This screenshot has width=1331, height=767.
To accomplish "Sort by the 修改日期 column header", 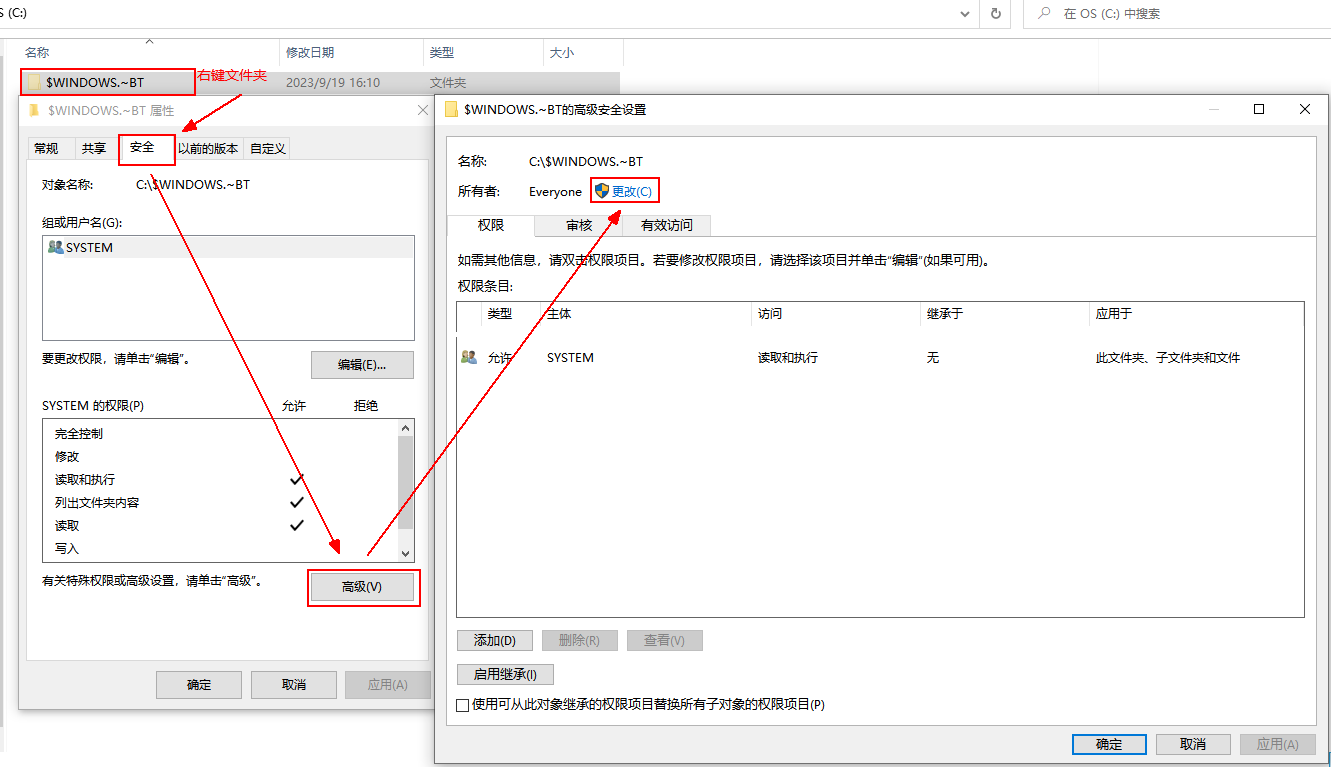I will point(310,53).
